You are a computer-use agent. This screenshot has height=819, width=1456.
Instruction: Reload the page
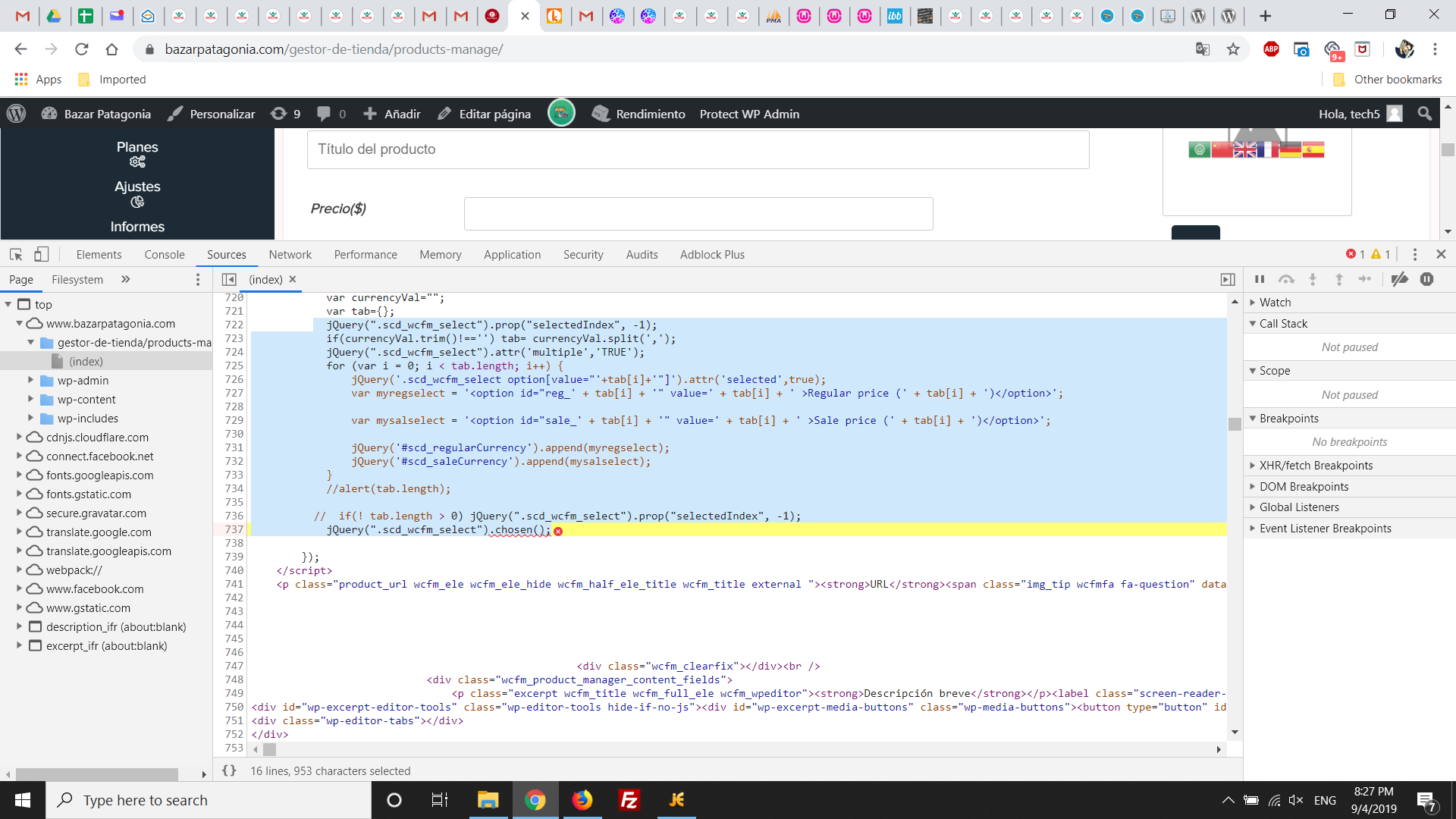click(82, 49)
